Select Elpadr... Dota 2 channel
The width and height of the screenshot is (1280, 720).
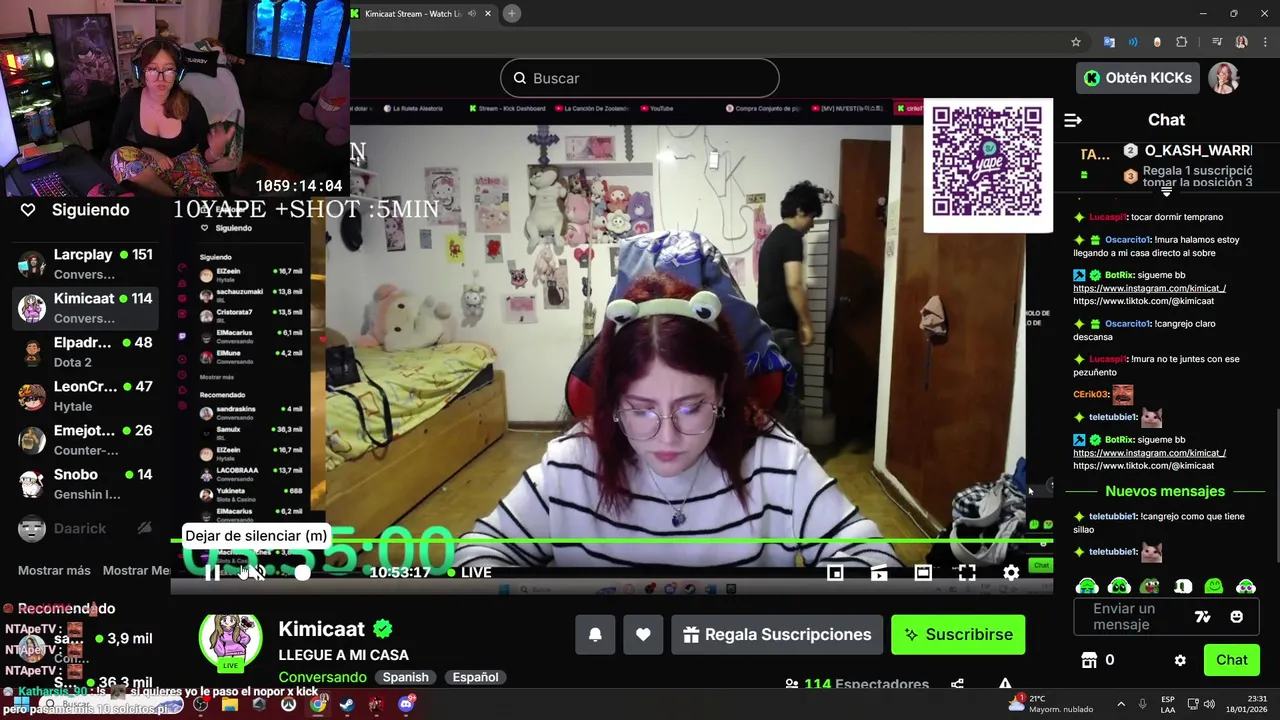pyautogui.click(x=85, y=352)
